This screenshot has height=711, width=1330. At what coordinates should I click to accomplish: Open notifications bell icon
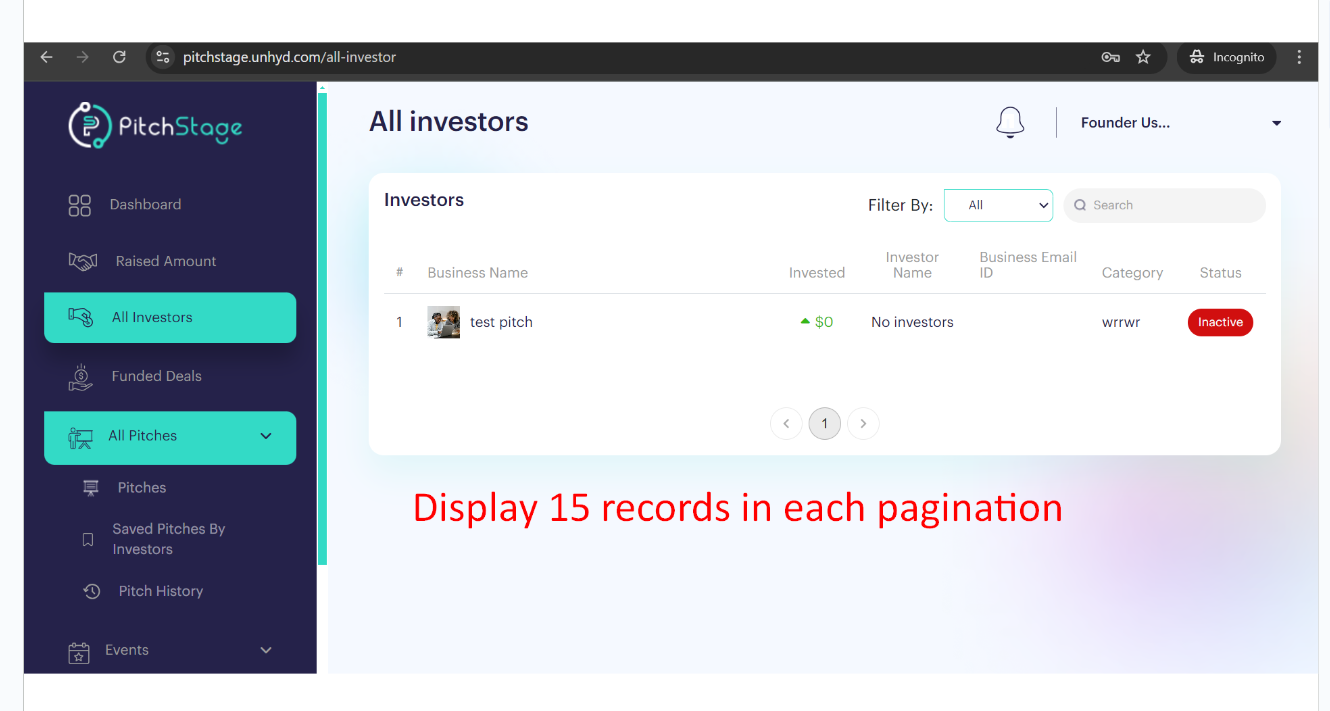1010,122
